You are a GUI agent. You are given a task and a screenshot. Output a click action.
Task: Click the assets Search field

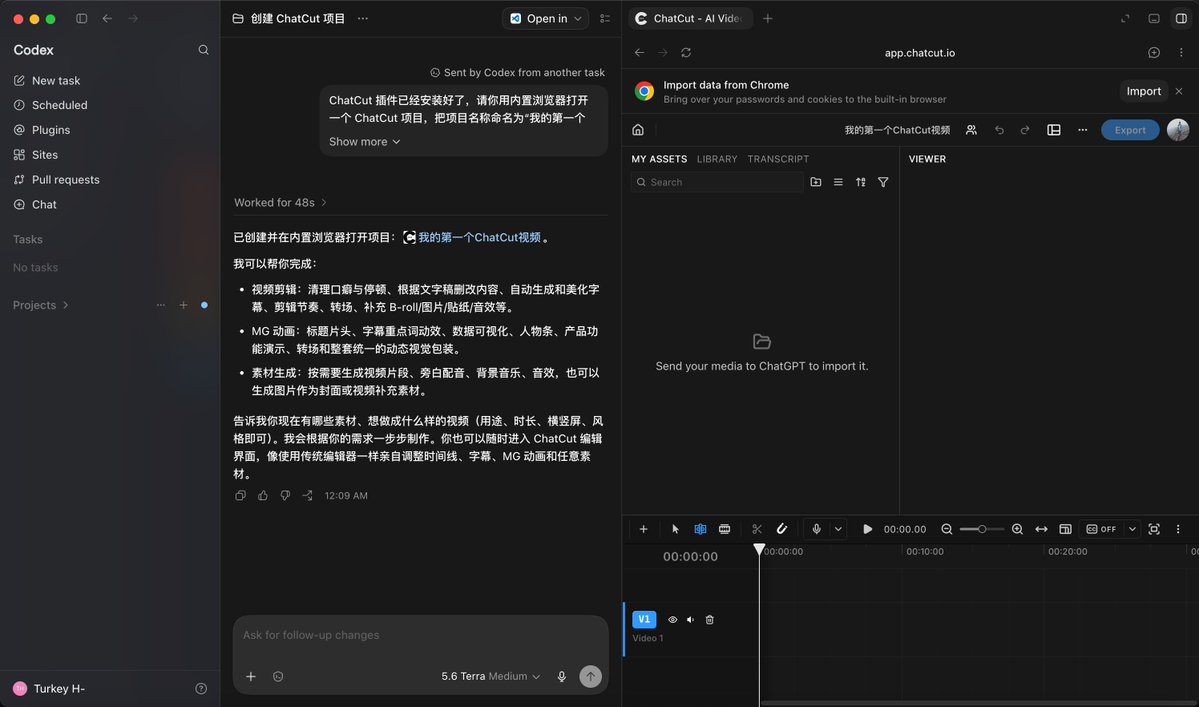[717, 182]
